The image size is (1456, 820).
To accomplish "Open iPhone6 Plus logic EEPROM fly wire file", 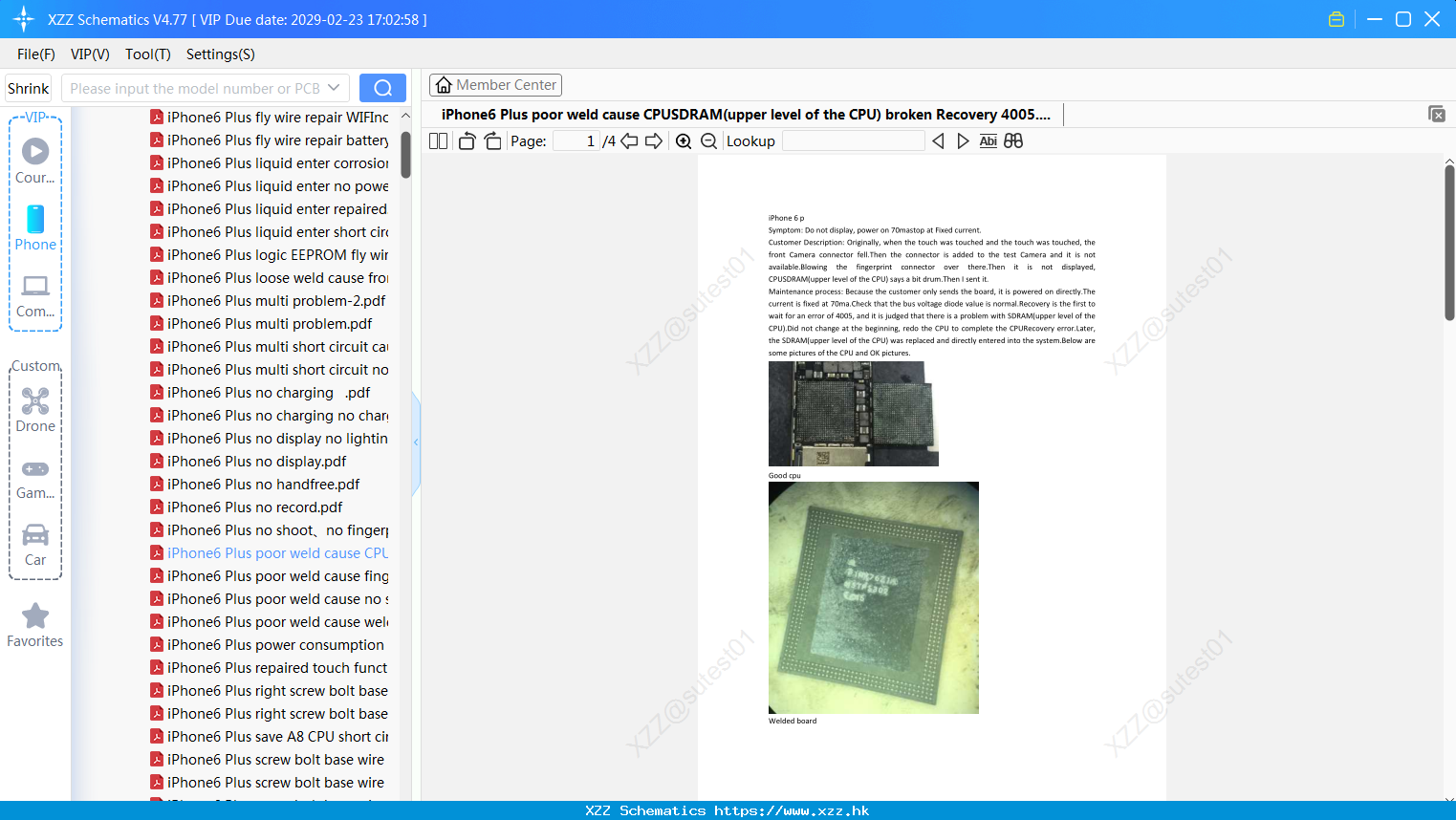I will [270, 255].
